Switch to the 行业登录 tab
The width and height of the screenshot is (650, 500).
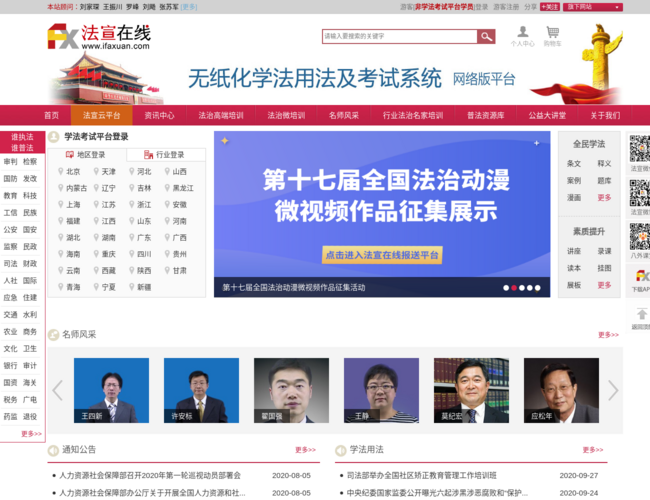pyautogui.click(x=166, y=155)
